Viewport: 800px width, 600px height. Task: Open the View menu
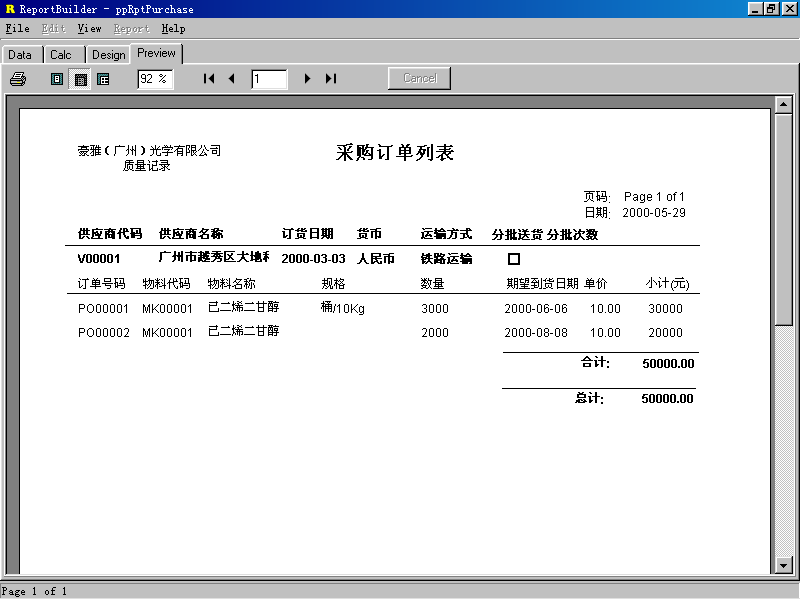[89, 29]
